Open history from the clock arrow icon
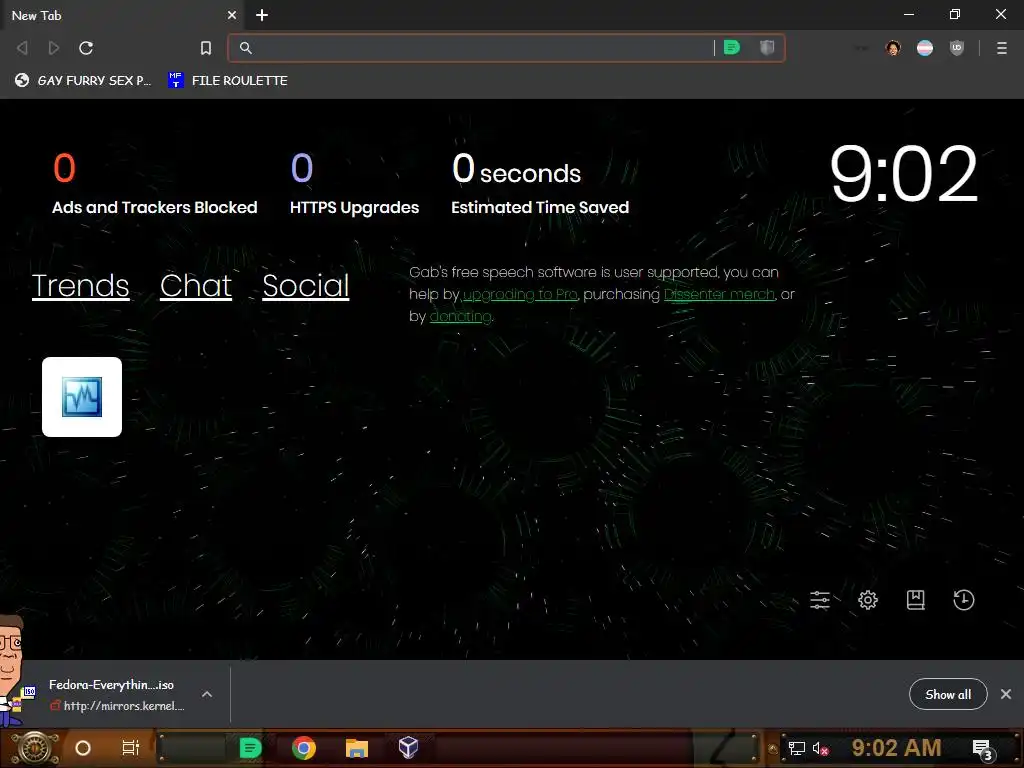The height and width of the screenshot is (768, 1024). [x=963, y=600]
